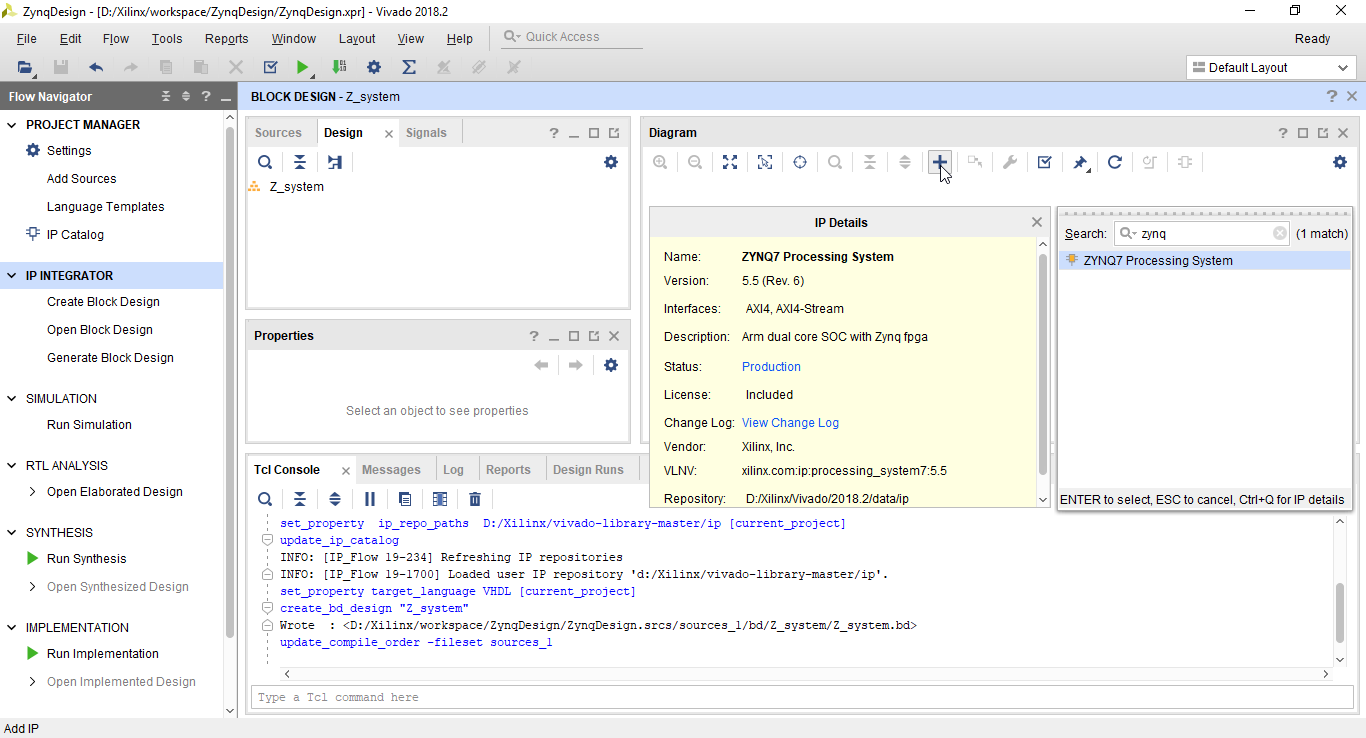Click the Add IP plus icon
The image size is (1366, 738).
(939, 162)
